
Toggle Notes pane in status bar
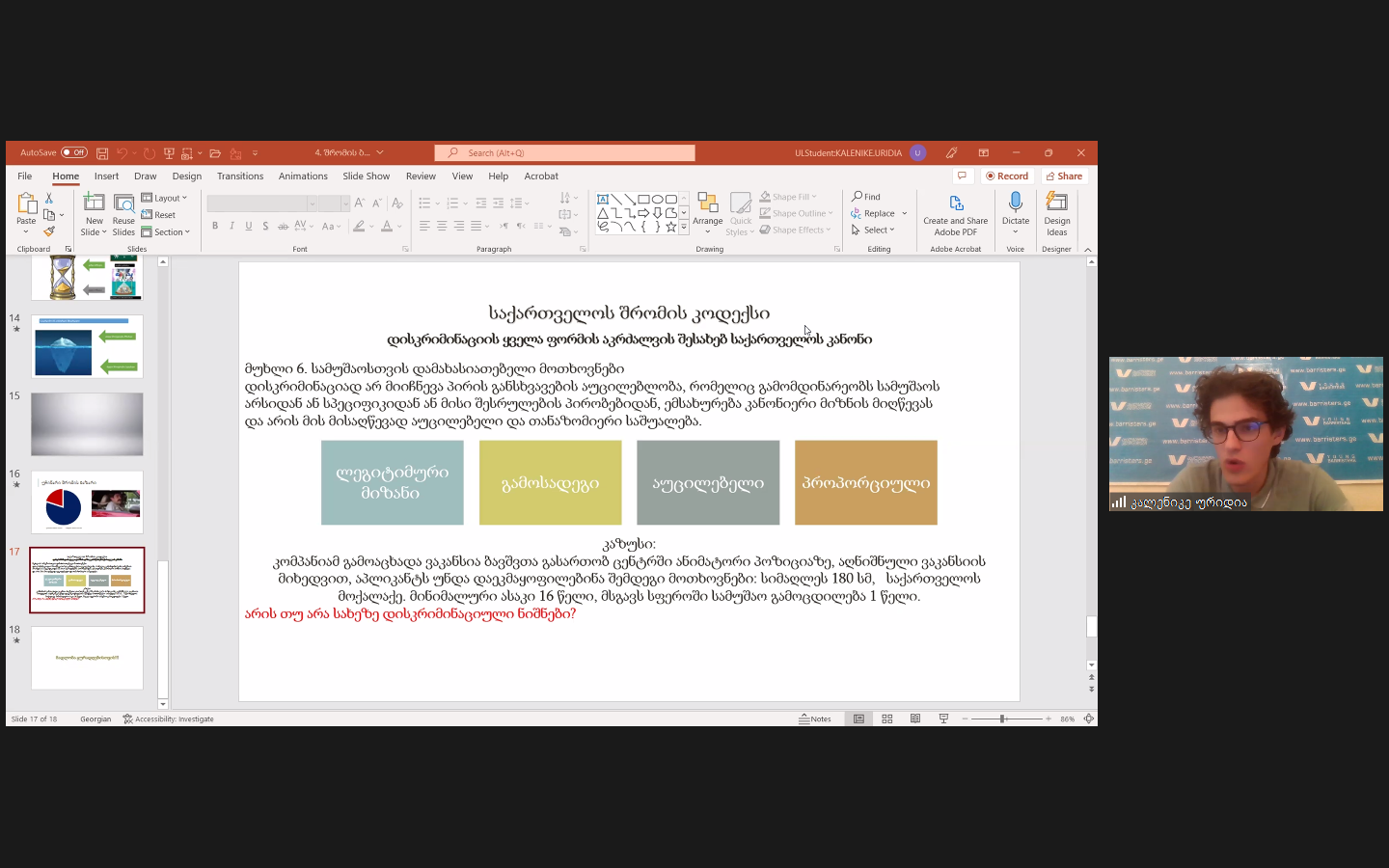click(816, 719)
